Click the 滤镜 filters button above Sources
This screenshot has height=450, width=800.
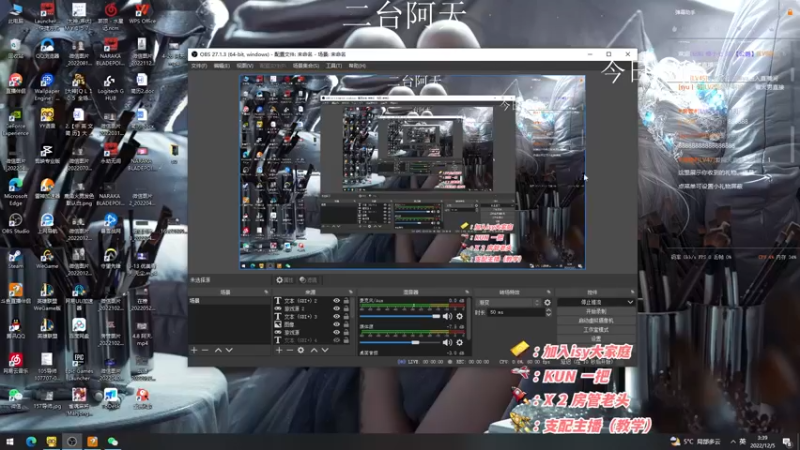coord(308,280)
